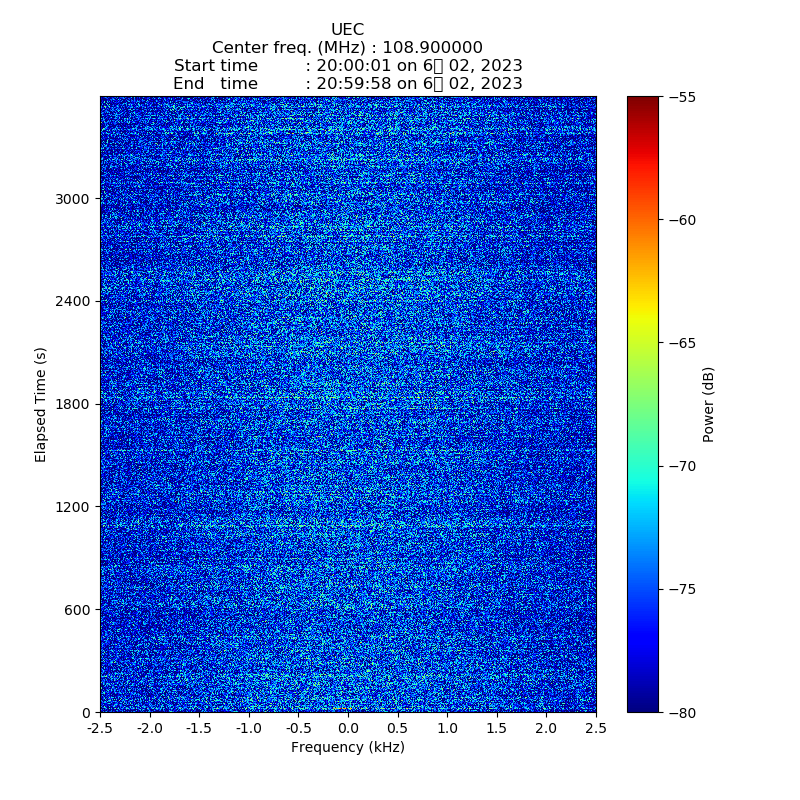The image size is (800, 800).
Task: Click the positive 2.5 frequency tick label
Action: [596, 728]
